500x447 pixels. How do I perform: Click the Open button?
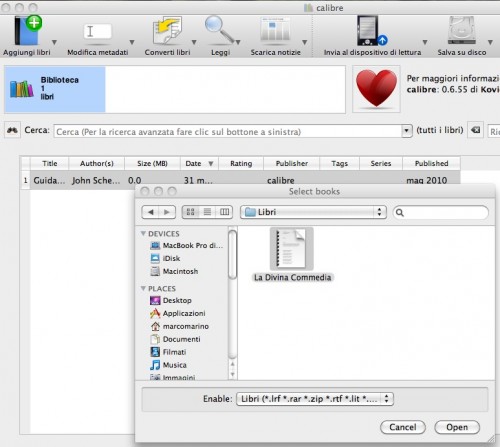click(457, 427)
